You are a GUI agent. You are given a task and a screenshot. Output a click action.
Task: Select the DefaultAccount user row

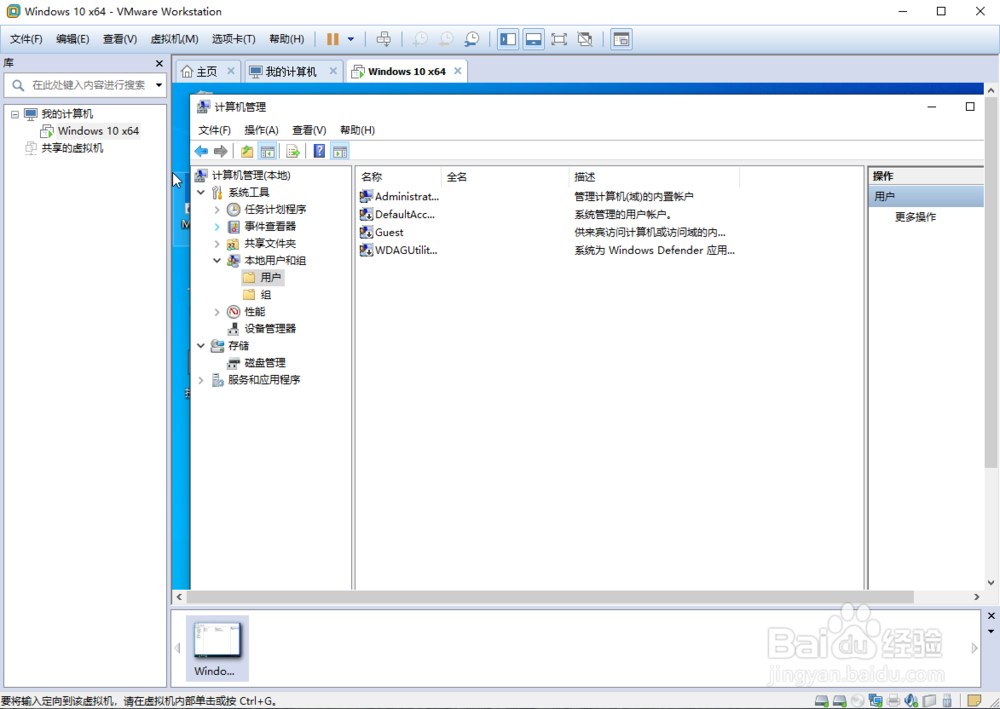coord(397,214)
